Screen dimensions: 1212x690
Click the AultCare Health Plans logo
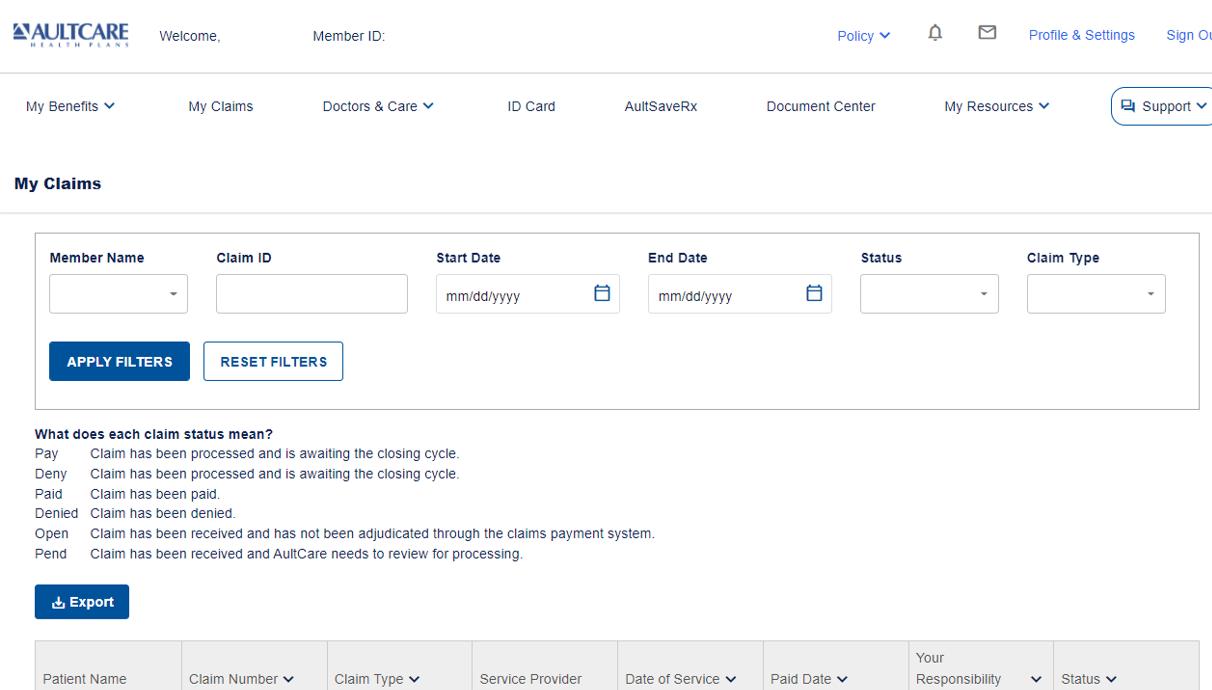point(71,33)
